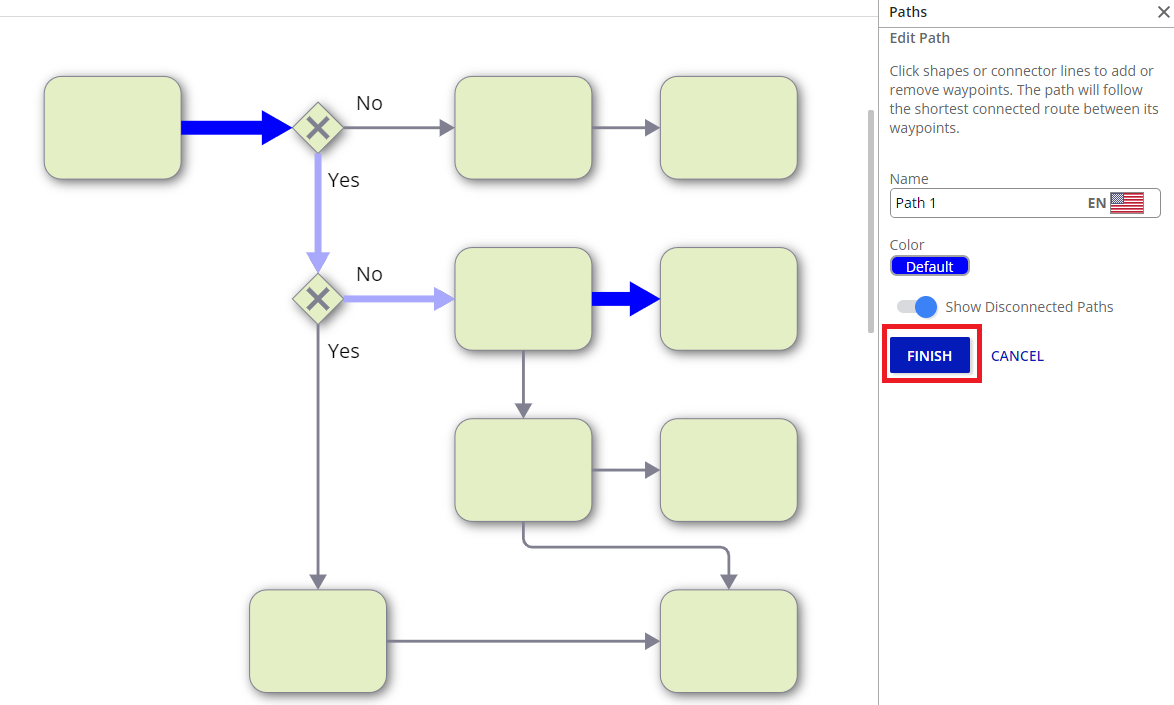The image size is (1174, 705).
Task: Select the US flag language icon
Action: tap(1126, 203)
